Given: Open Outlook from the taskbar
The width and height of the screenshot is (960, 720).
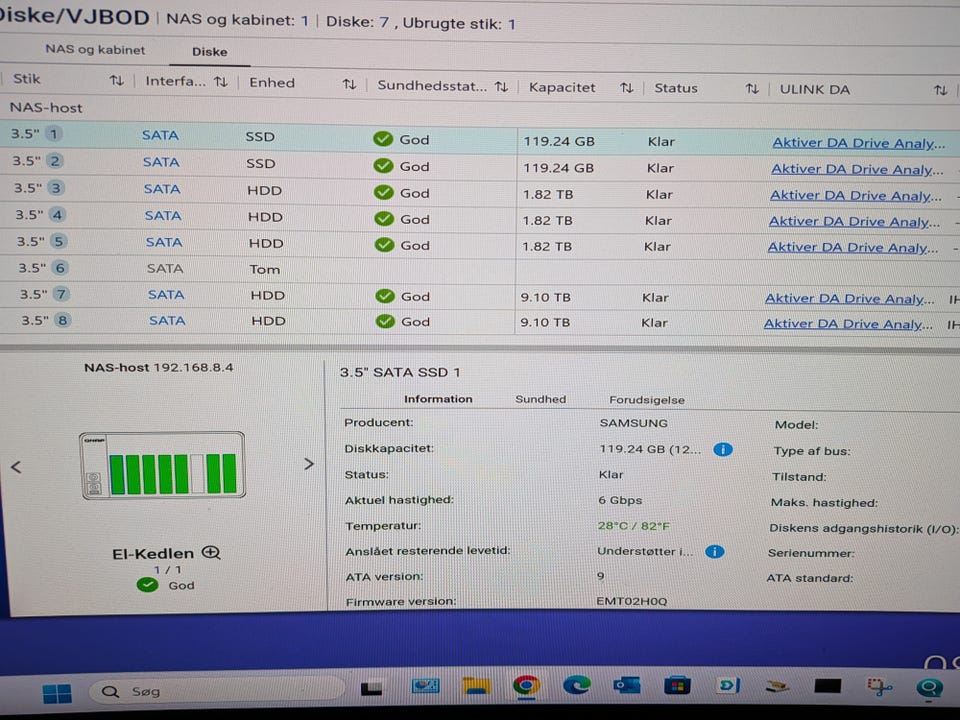Looking at the screenshot, I should [627, 686].
